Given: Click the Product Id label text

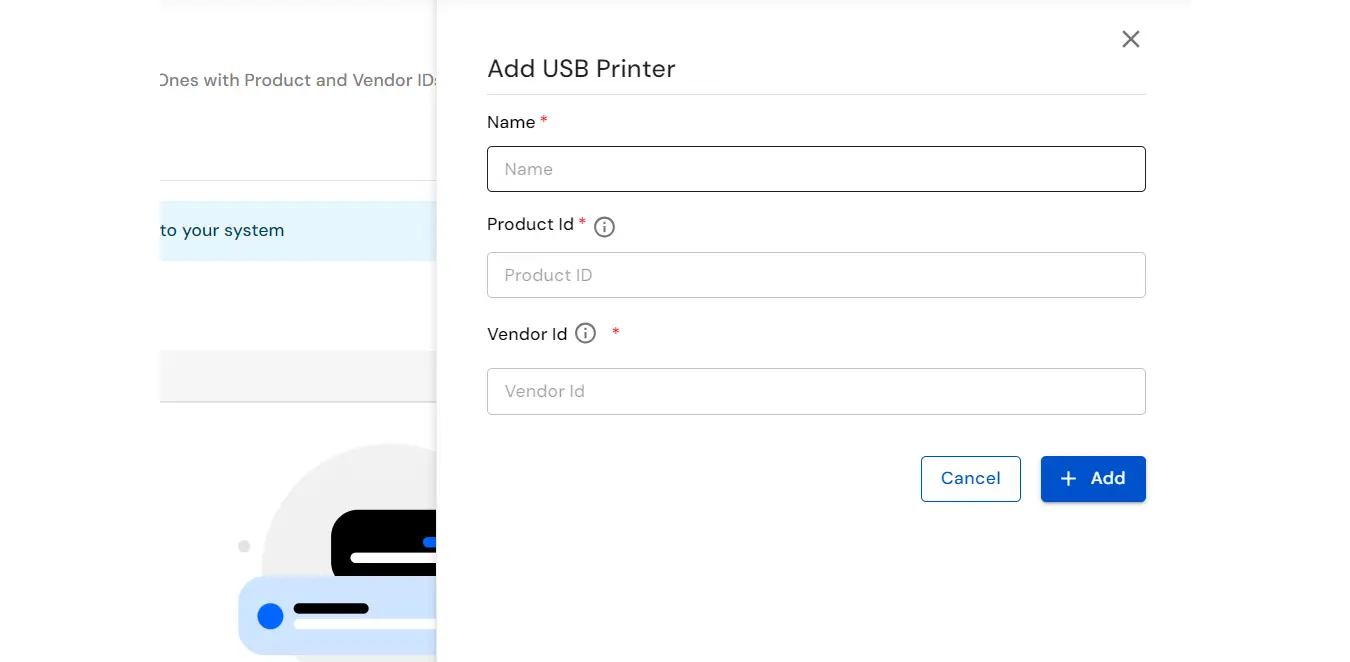Looking at the screenshot, I should 531,224.
